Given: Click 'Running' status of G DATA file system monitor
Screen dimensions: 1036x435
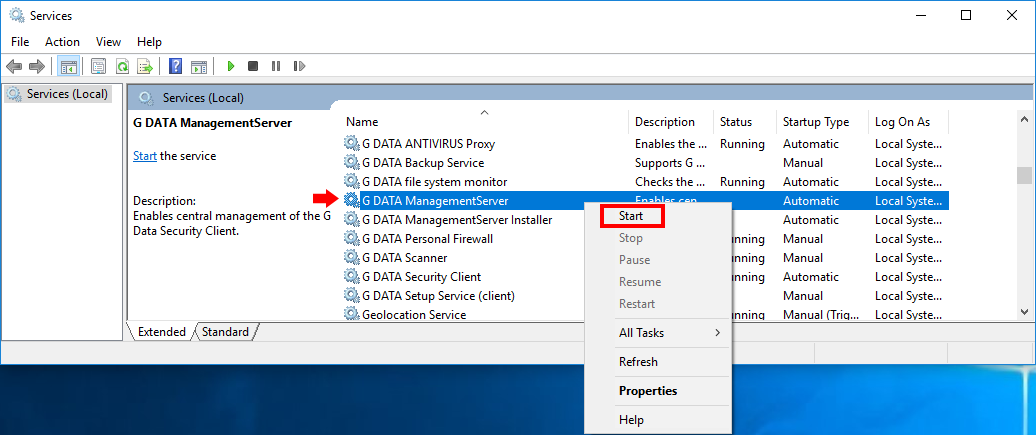Looking at the screenshot, I should [x=742, y=182].
